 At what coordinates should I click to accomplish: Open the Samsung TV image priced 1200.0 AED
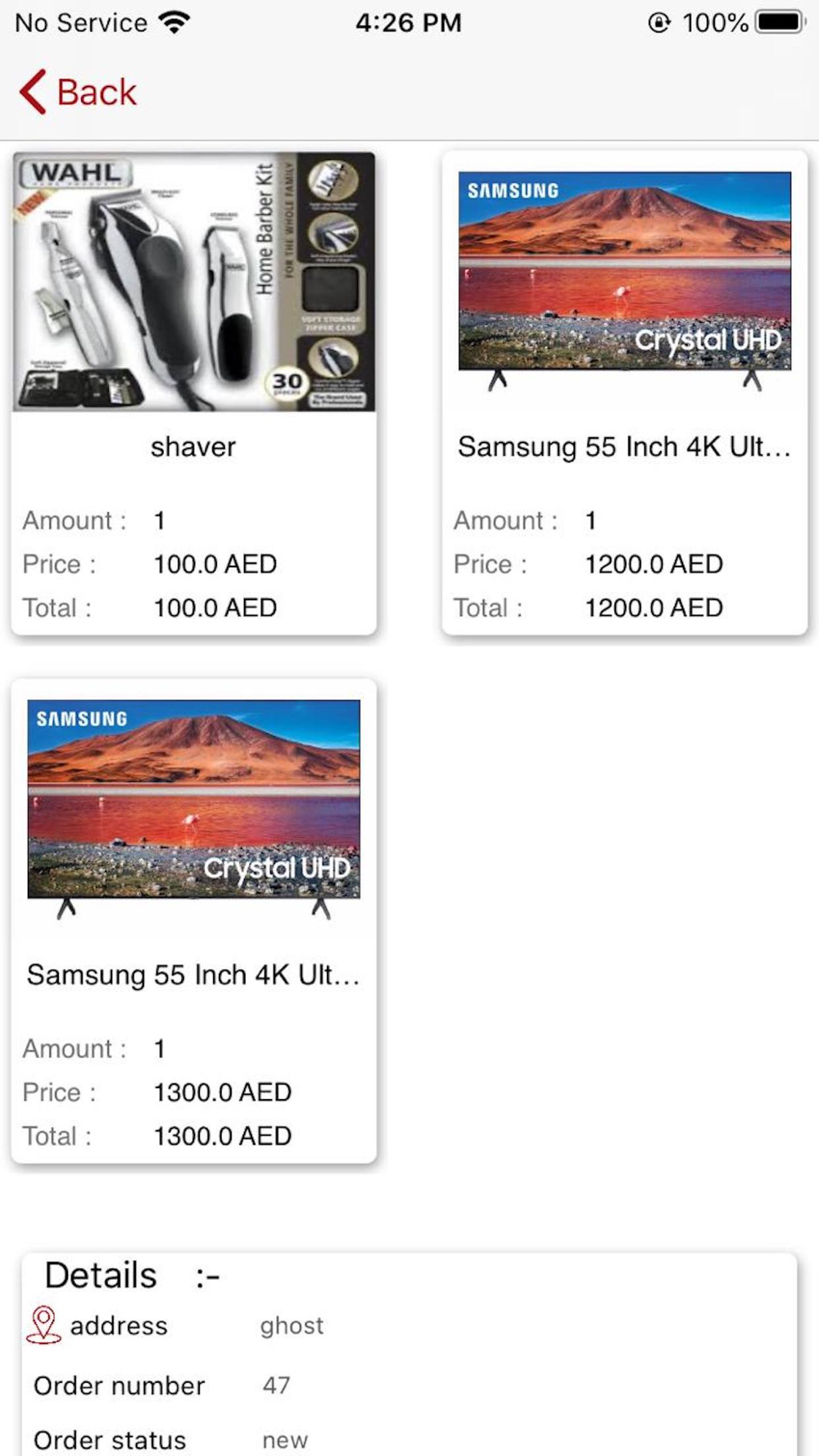(x=625, y=282)
